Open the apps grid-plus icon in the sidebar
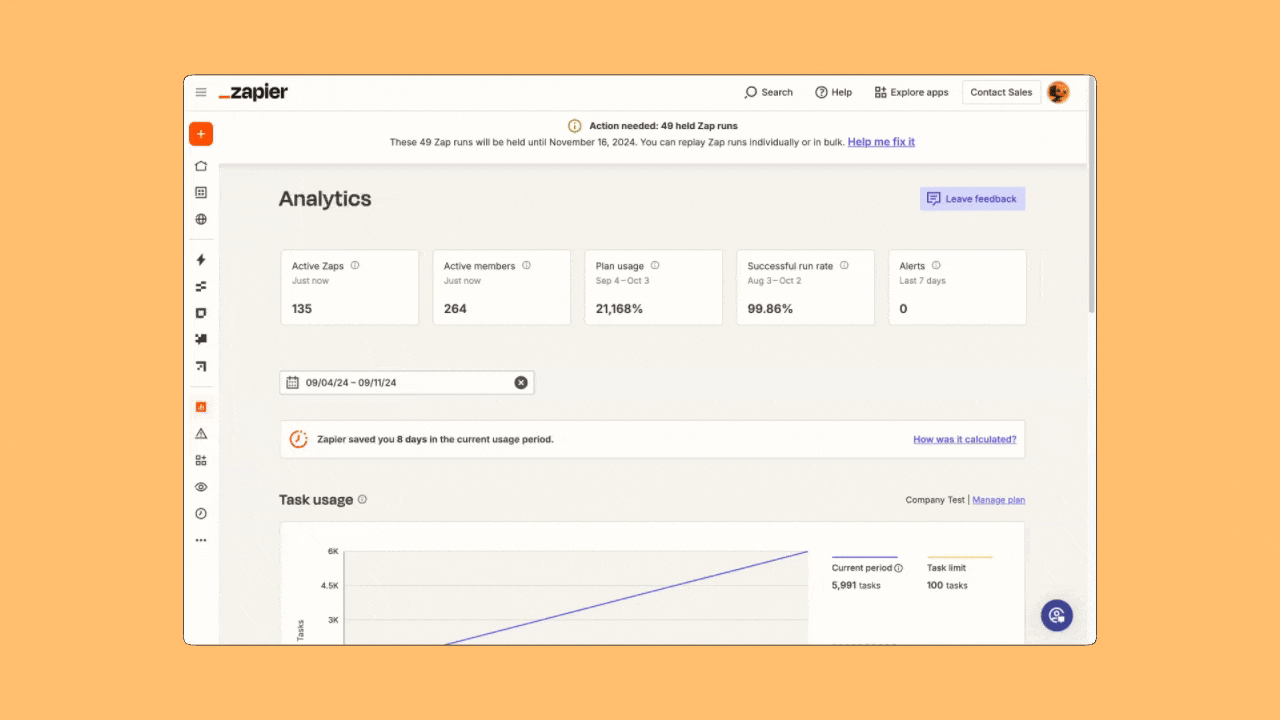Image resolution: width=1280 pixels, height=720 pixels. 201,460
